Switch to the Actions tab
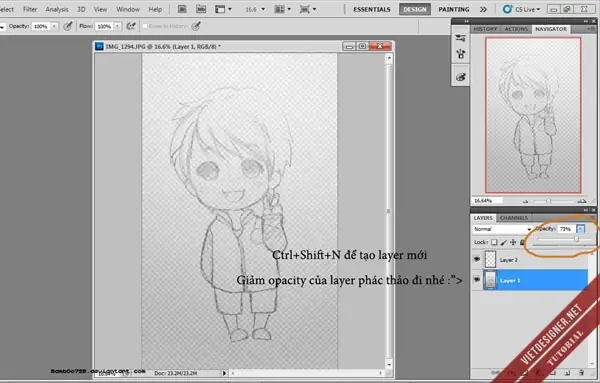 [x=516, y=29]
